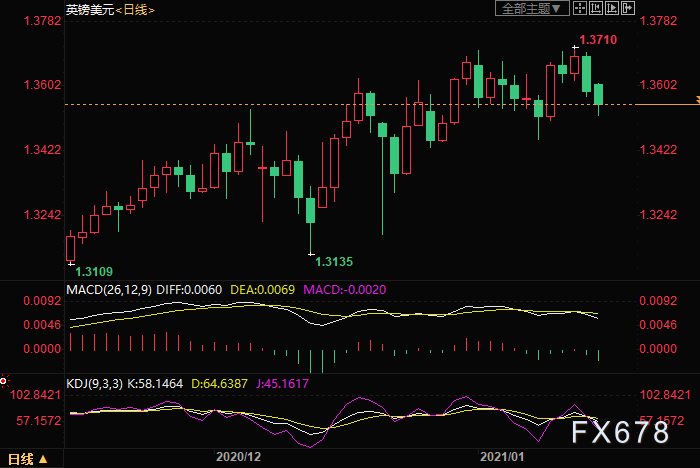
Task: Click the second chart tool icon beside the crosshair
Action: (596, 8)
